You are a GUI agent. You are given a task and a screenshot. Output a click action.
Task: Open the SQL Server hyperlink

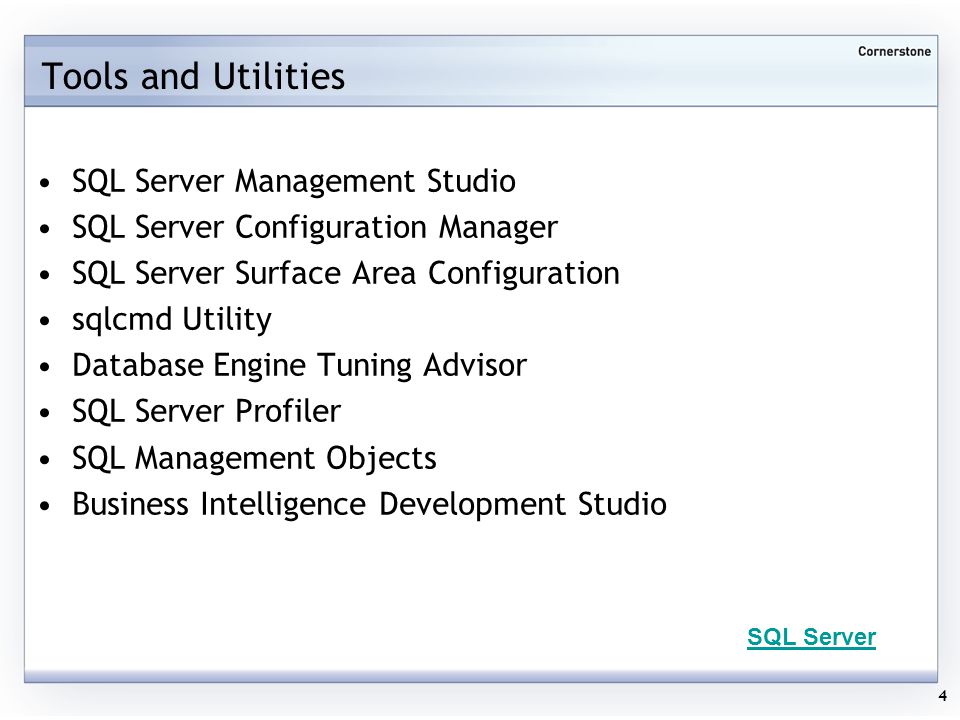(811, 637)
